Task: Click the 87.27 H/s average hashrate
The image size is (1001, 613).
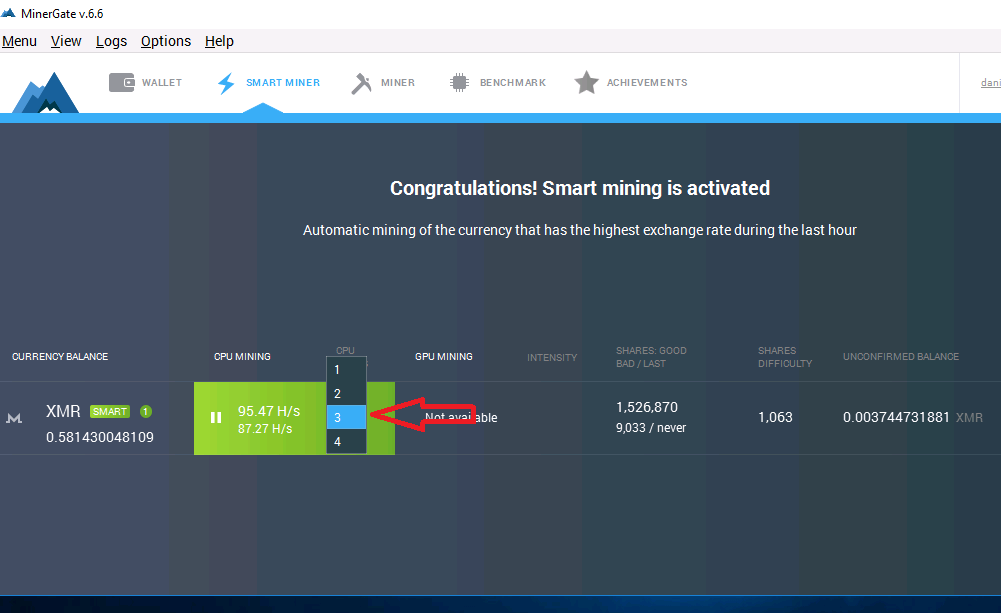Action: (265, 428)
